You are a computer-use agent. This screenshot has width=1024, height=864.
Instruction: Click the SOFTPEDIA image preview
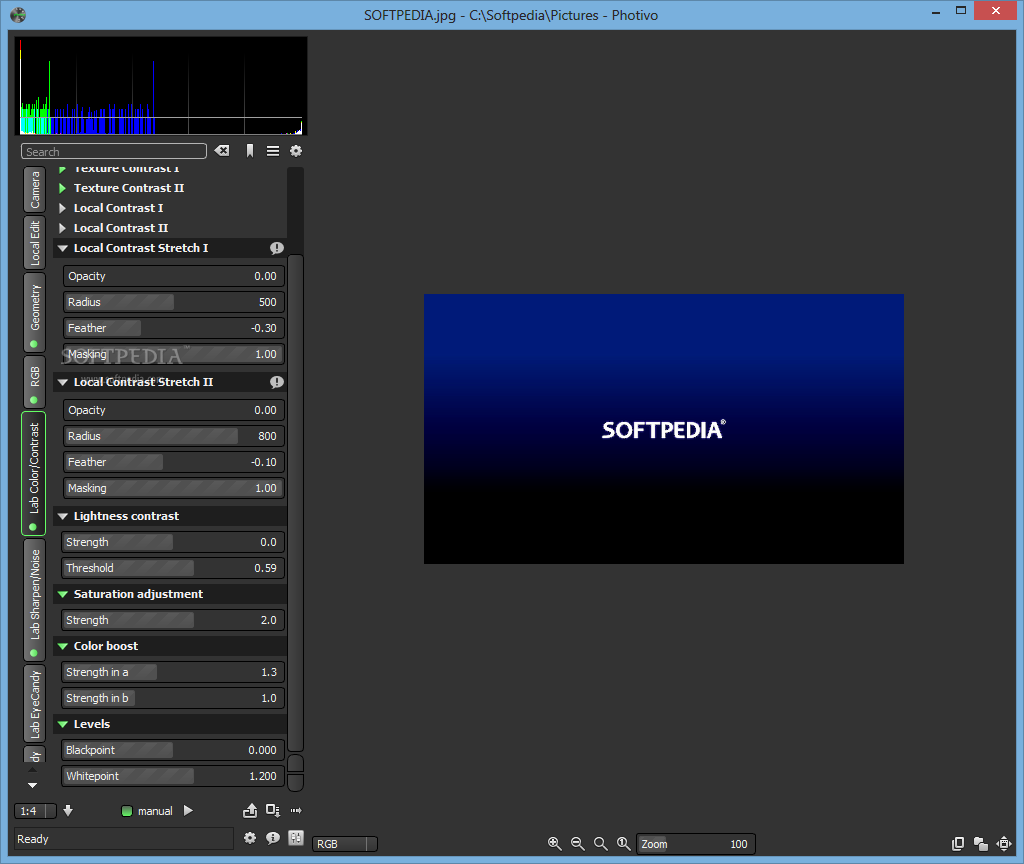click(664, 429)
